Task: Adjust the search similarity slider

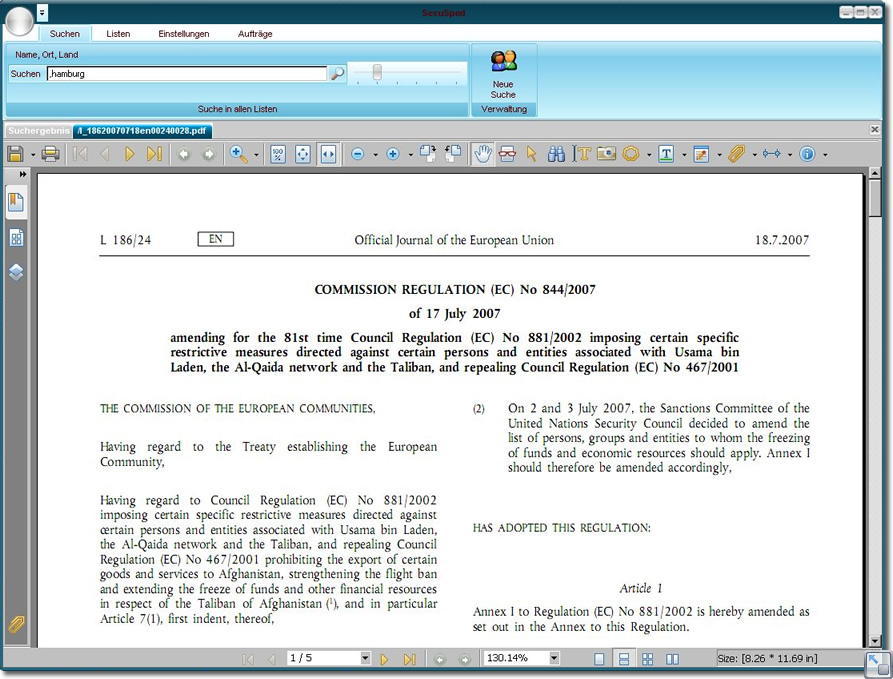Action: [377, 72]
